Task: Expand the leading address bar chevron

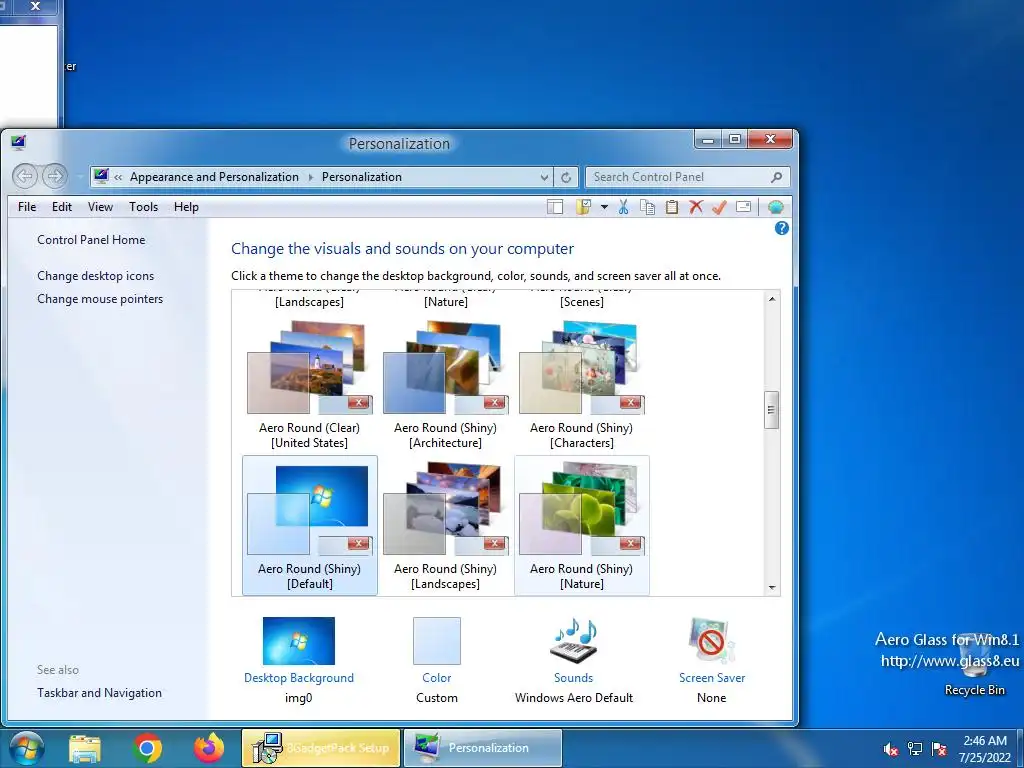Action: [x=118, y=177]
